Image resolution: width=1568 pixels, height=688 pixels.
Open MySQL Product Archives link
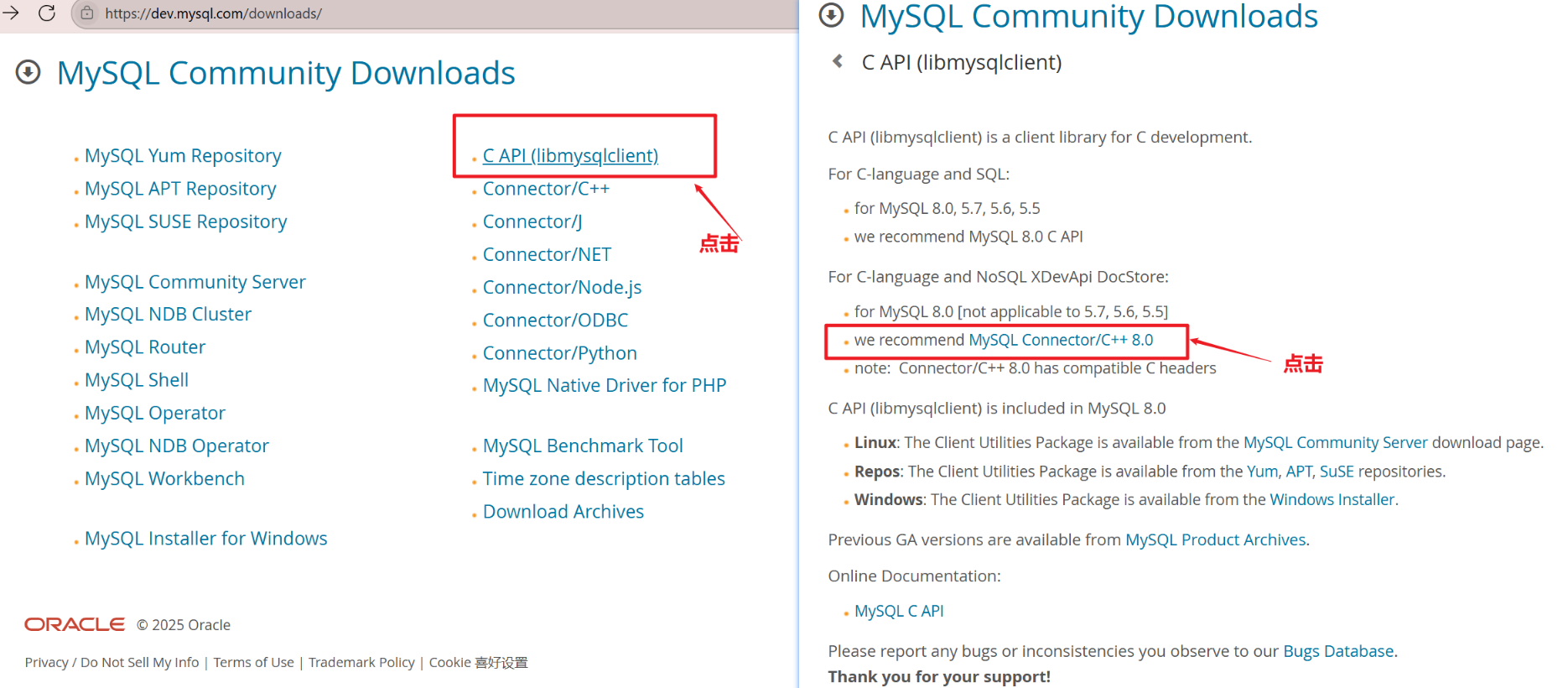coord(1215,539)
